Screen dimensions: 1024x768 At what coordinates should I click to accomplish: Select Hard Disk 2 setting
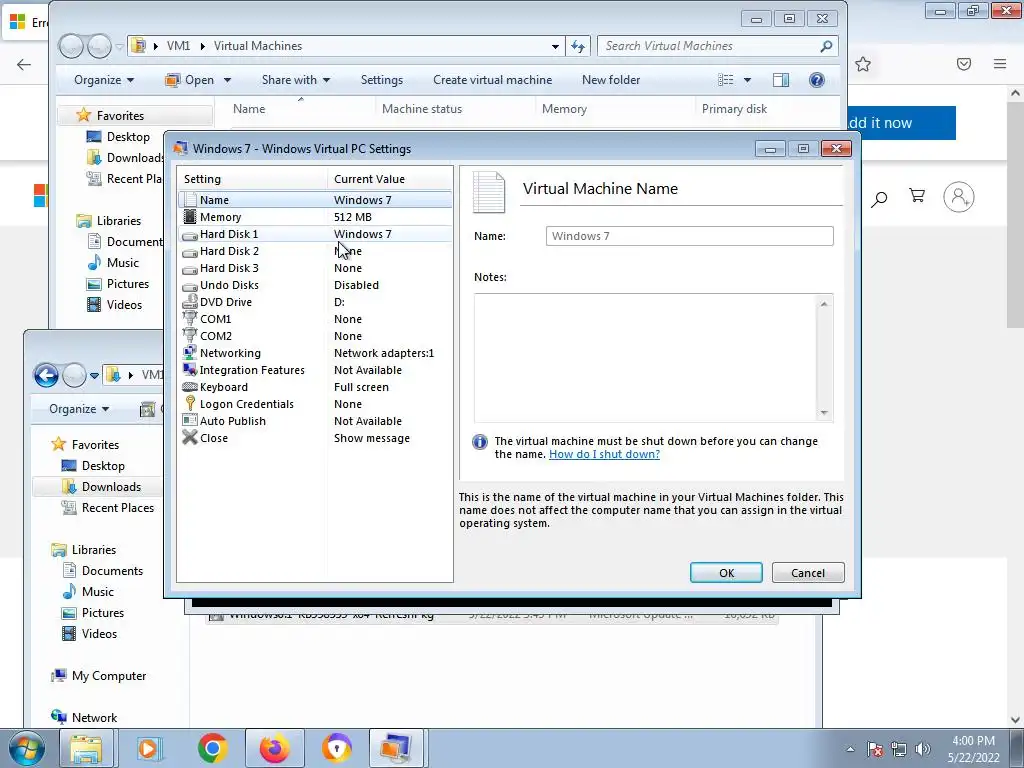click(x=315, y=251)
